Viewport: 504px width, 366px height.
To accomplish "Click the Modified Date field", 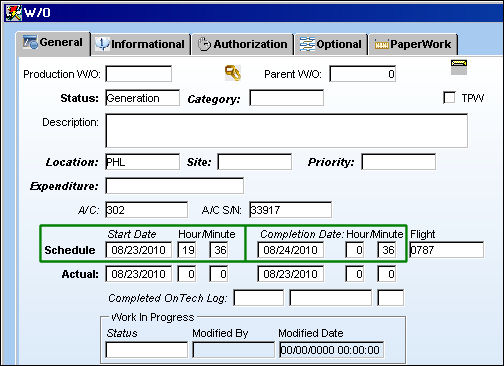I will click(x=332, y=350).
